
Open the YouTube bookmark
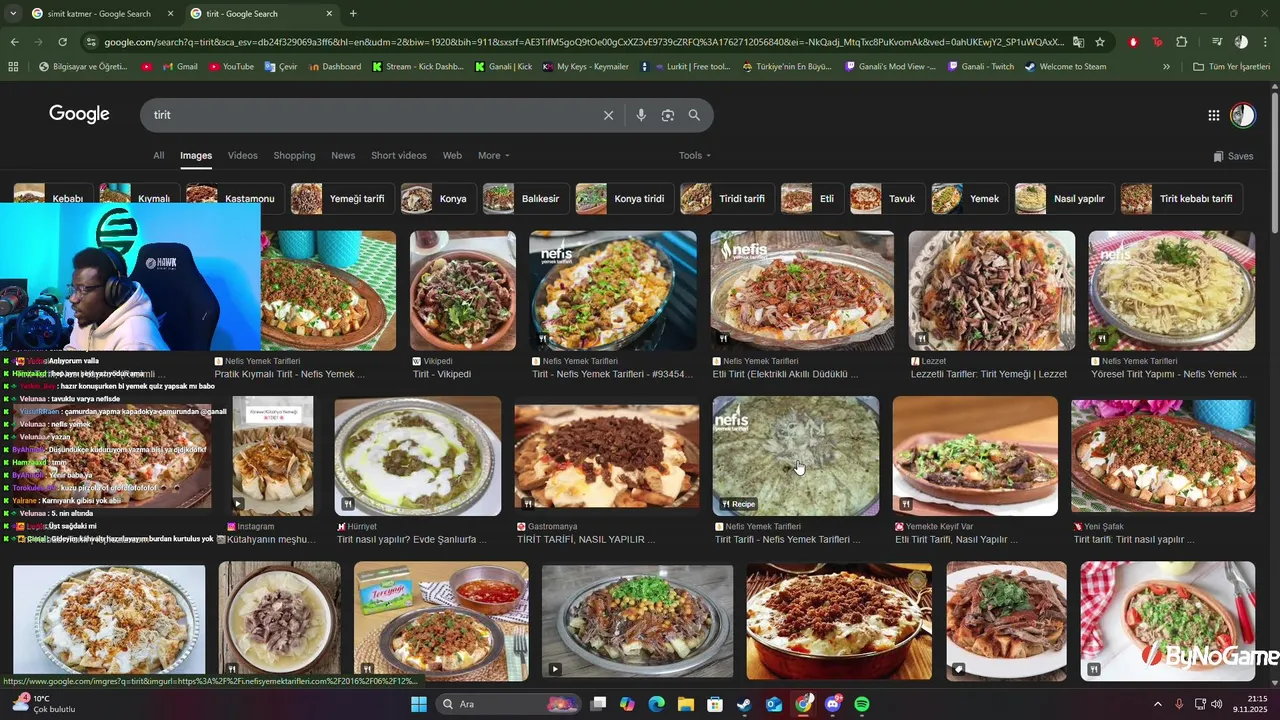(x=231, y=67)
